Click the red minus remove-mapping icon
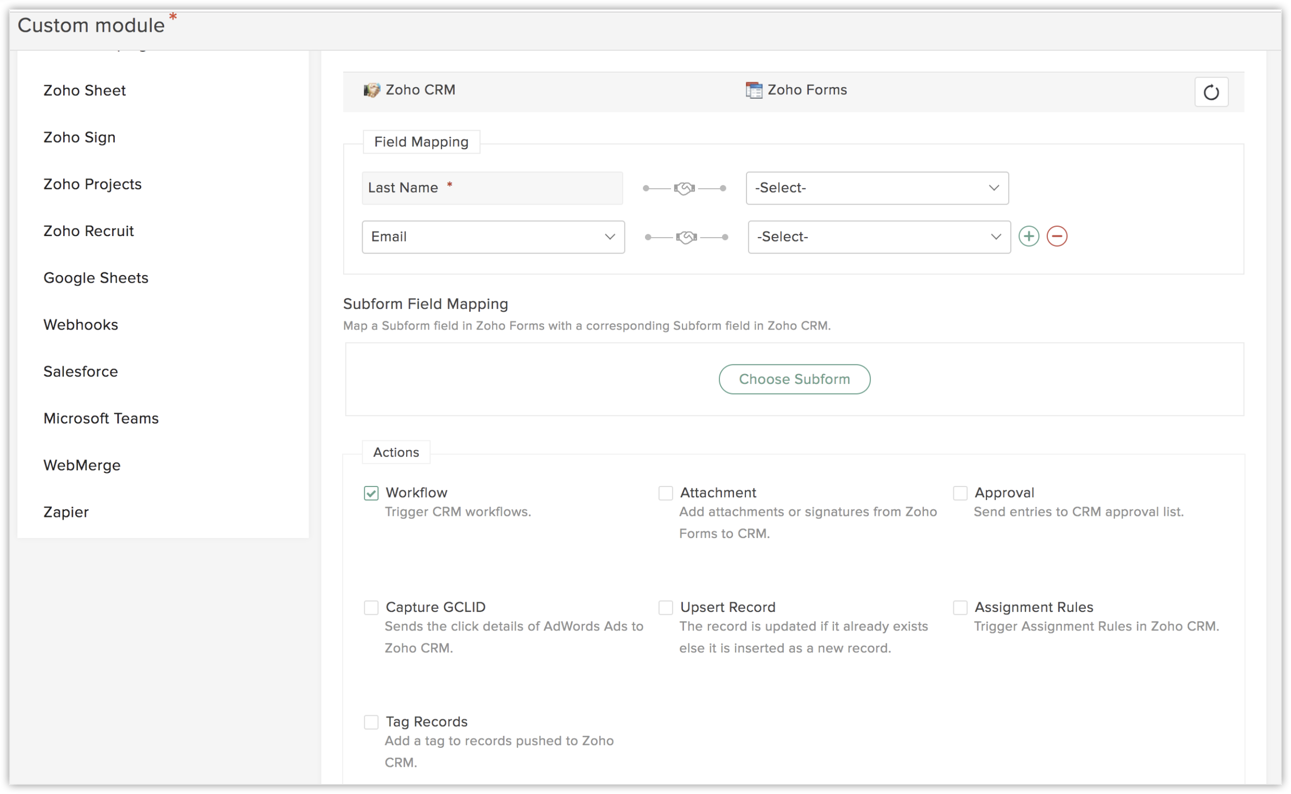Image resolution: width=1291 pixels, height=794 pixels. click(1057, 236)
